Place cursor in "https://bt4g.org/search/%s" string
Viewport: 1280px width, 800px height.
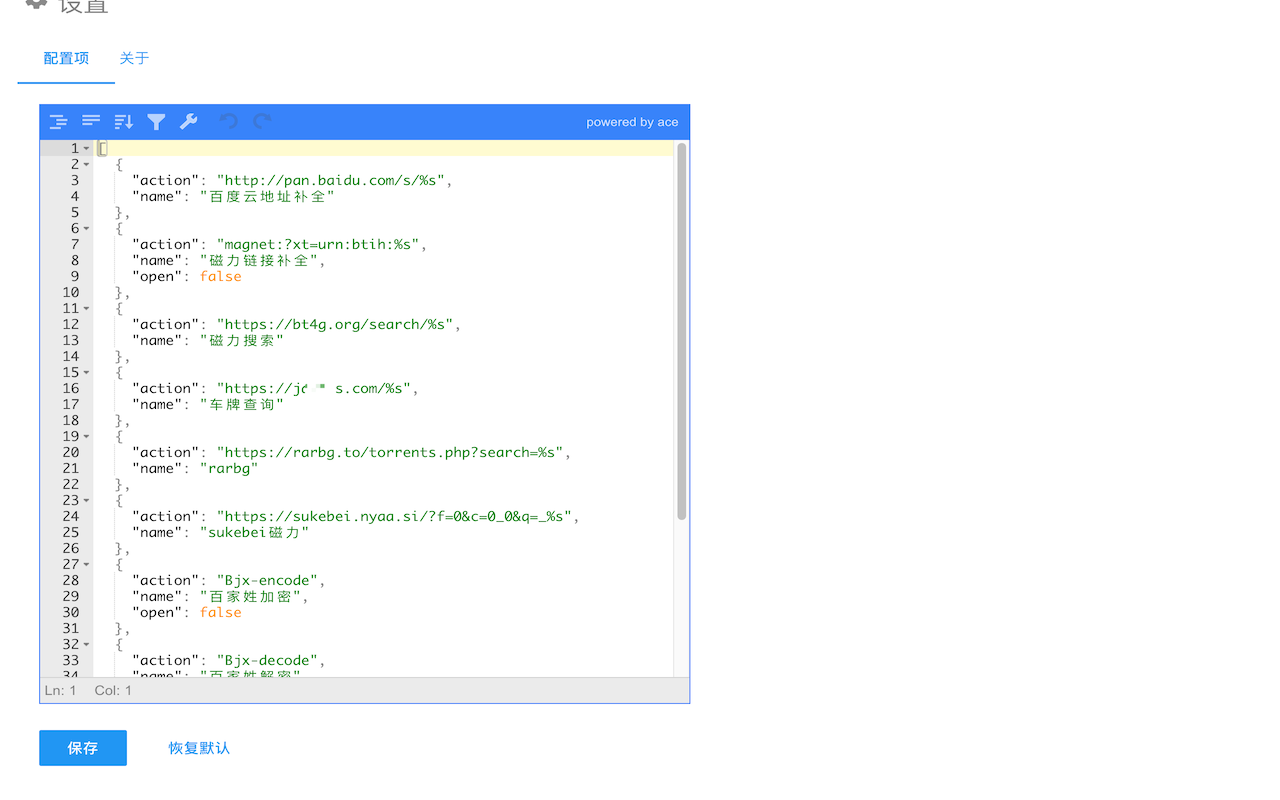(x=335, y=325)
